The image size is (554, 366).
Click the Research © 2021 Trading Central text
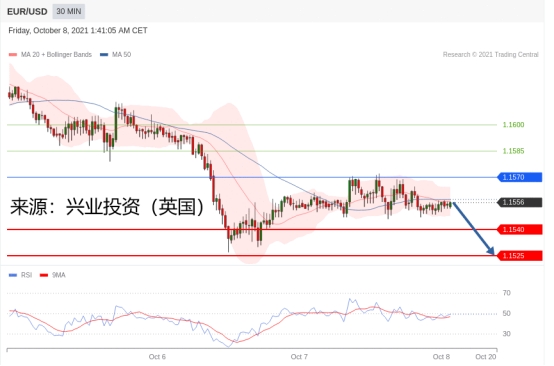(490, 55)
